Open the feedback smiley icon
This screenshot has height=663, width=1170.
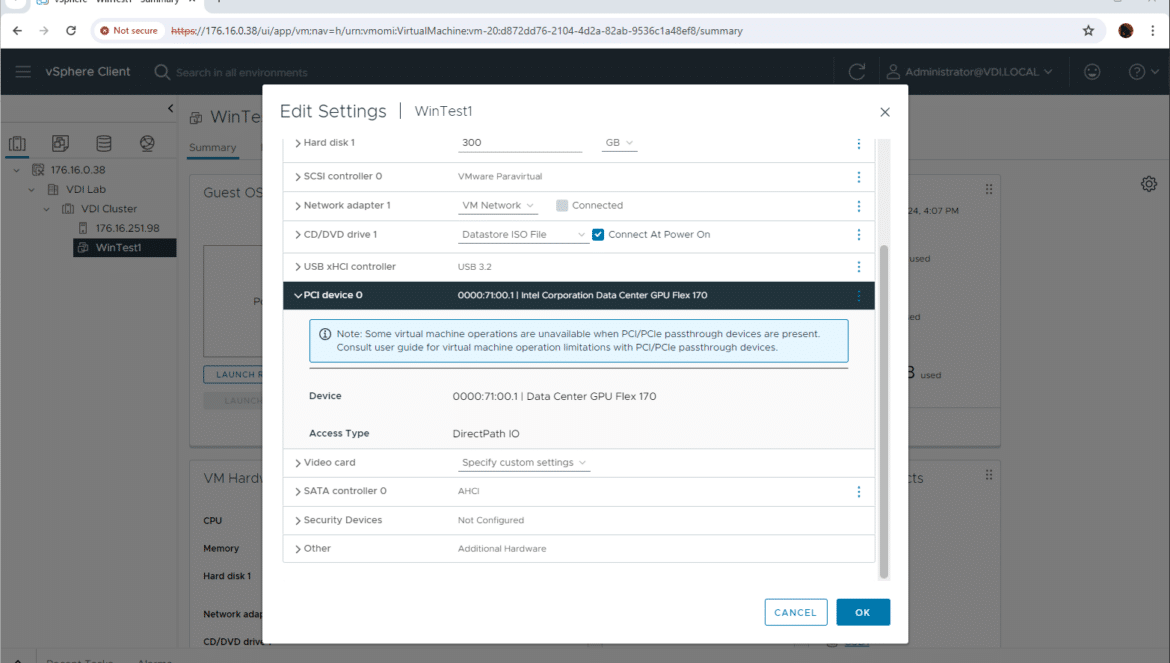tap(1092, 72)
